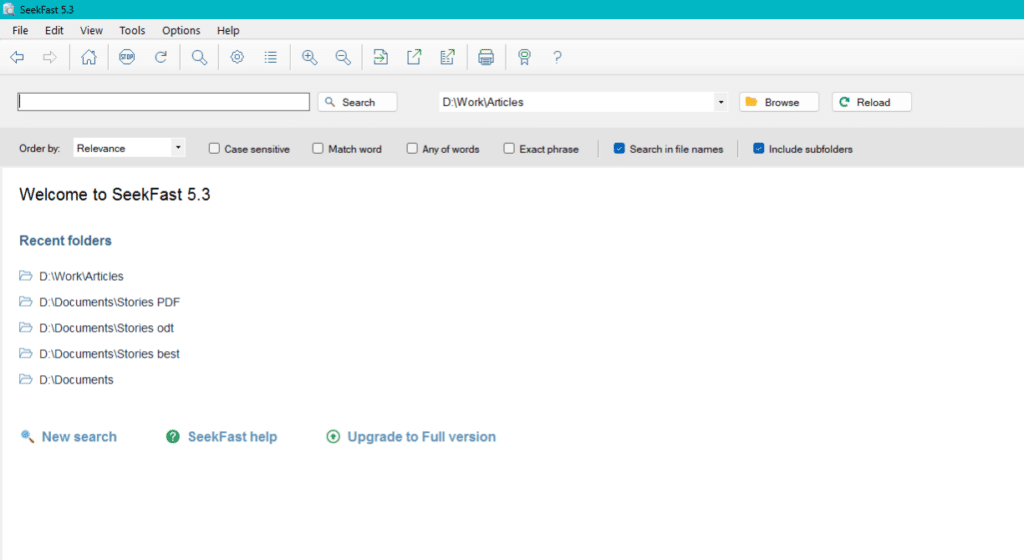Open the View menu
This screenshot has height=560, width=1024.
91,30
